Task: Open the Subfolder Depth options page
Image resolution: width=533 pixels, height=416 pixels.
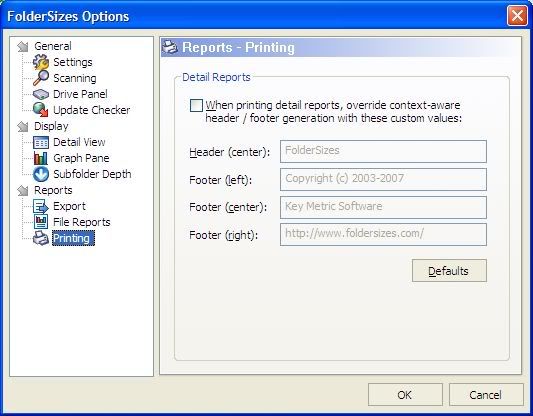Action: [x=92, y=174]
